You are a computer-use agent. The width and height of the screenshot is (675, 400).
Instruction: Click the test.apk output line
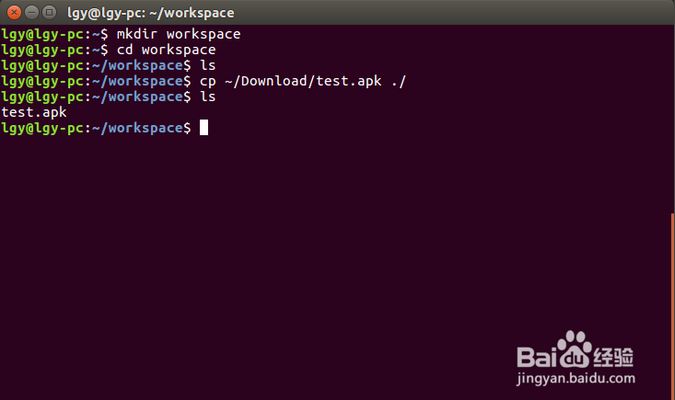point(34,112)
